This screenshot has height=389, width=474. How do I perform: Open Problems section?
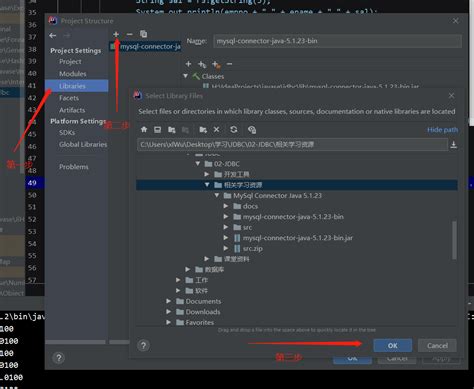coord(74,167)
